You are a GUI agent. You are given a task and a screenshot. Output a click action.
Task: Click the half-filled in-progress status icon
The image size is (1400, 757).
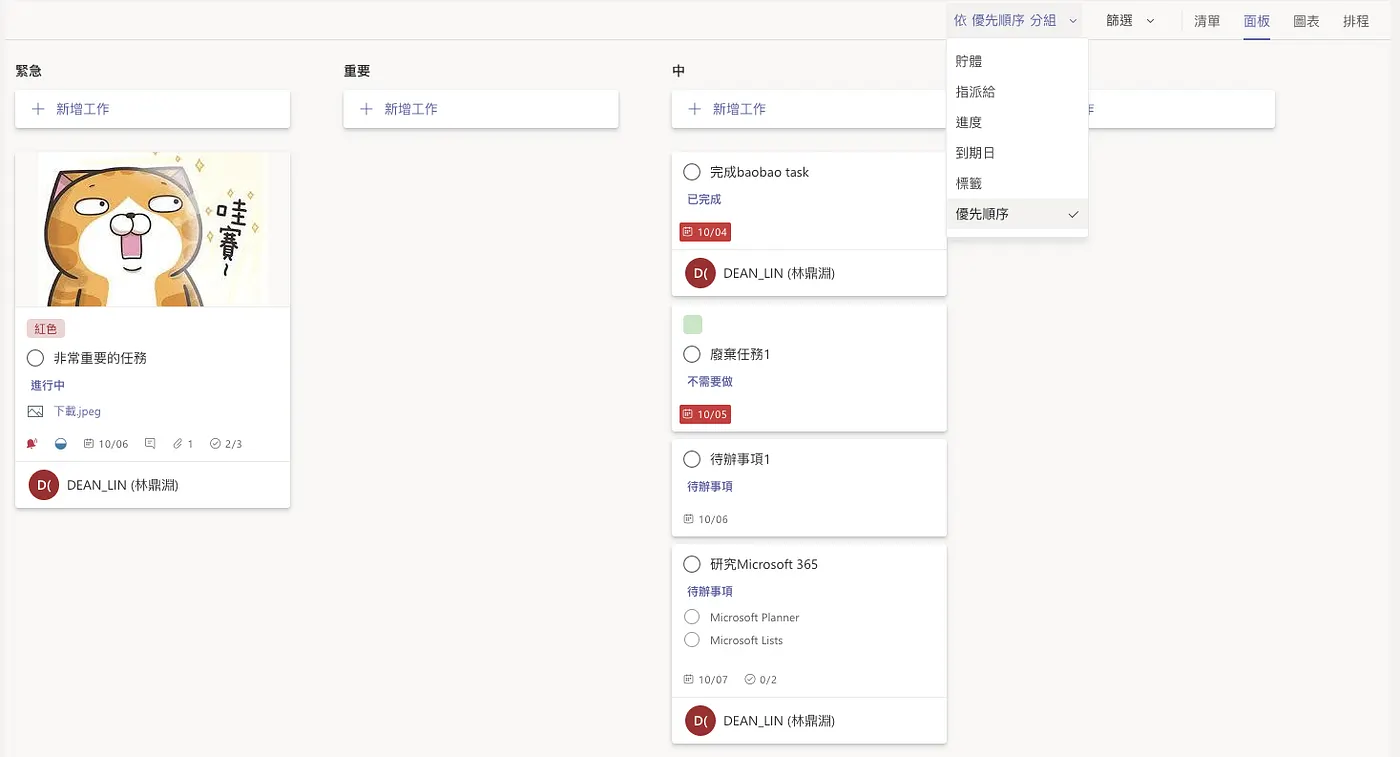pyautogui.click(x=61, y=443)
